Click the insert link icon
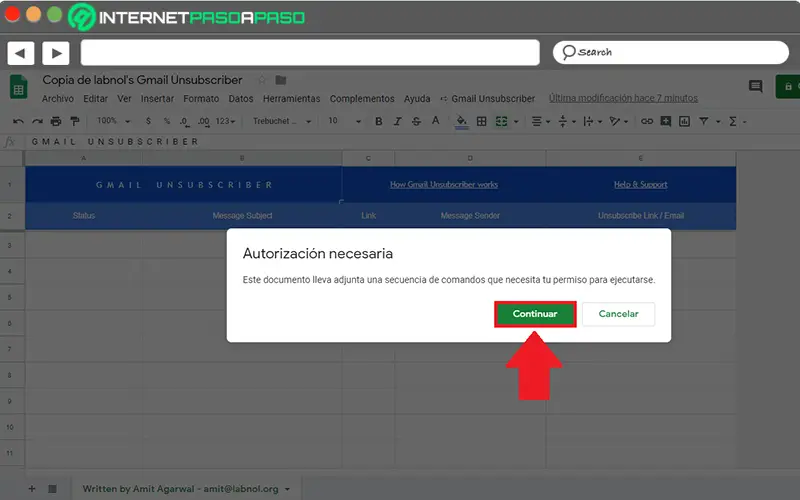 [647, 121]
